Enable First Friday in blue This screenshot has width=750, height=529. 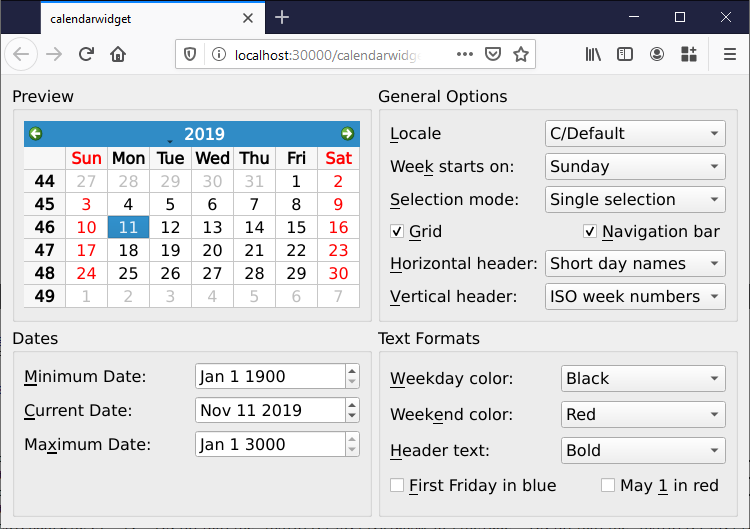[x=397, y=486]
